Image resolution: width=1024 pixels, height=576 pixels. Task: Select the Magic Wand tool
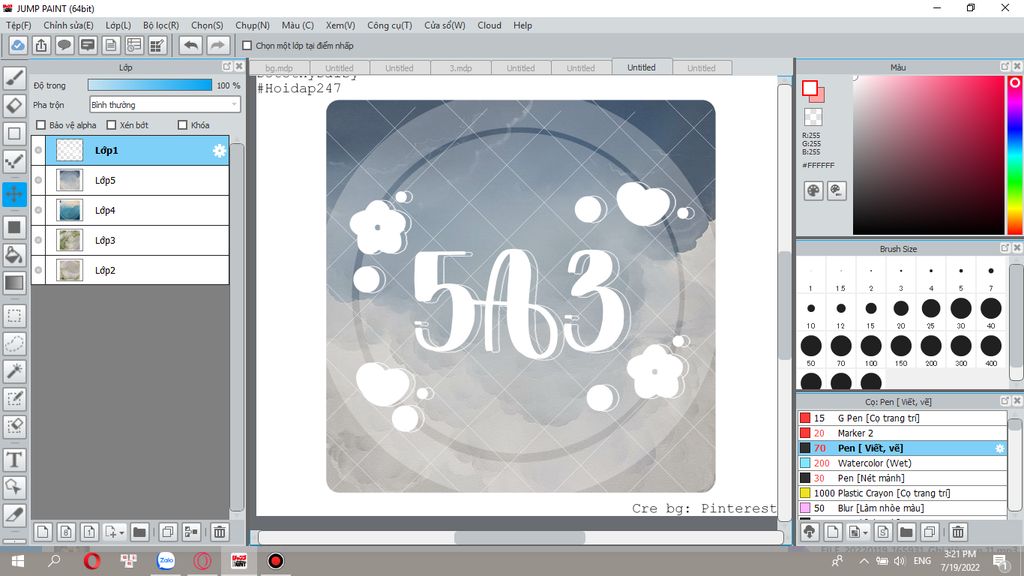[14, 371]
